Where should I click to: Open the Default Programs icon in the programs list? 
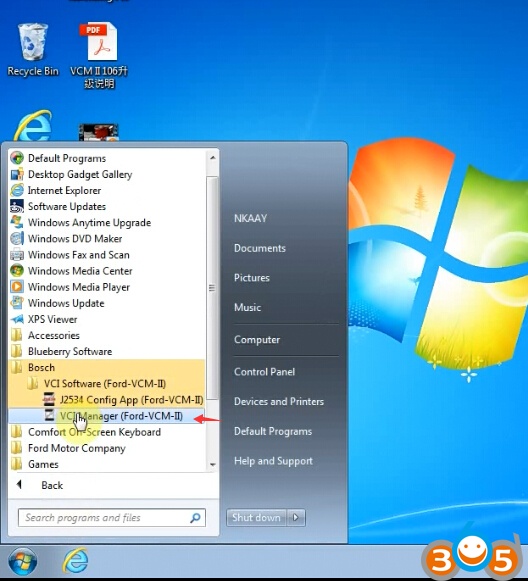coord(17,158)
